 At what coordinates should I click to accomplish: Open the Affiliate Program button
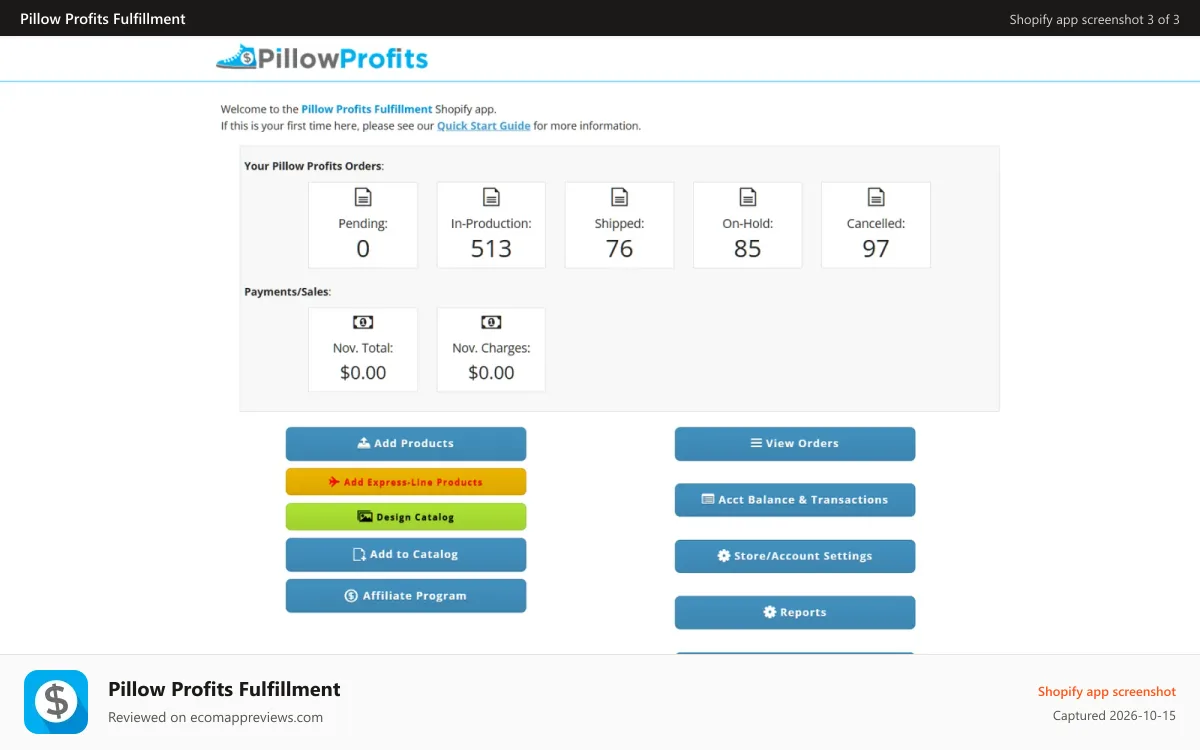coord(406,596)
